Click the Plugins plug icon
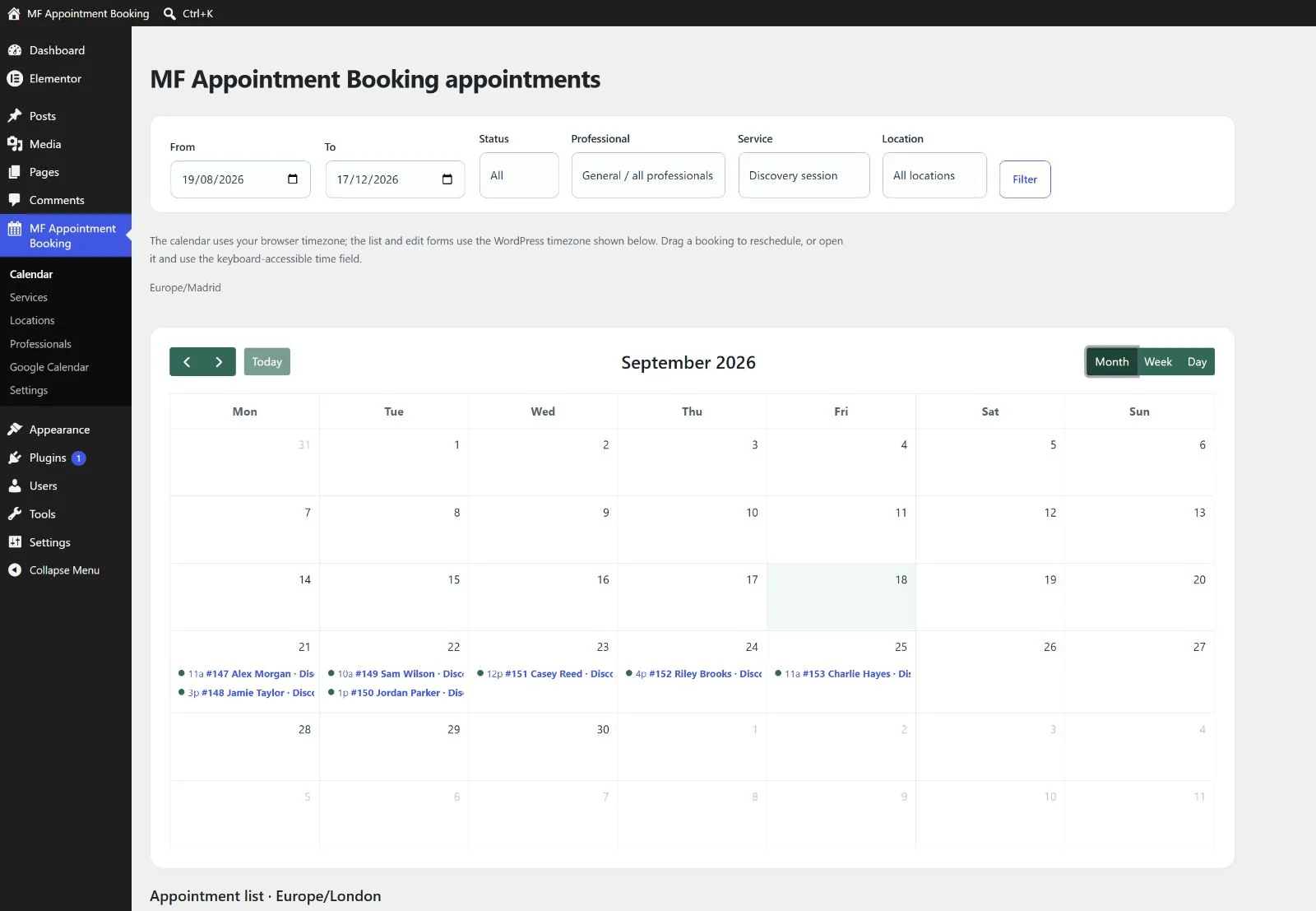 point(15,458)
